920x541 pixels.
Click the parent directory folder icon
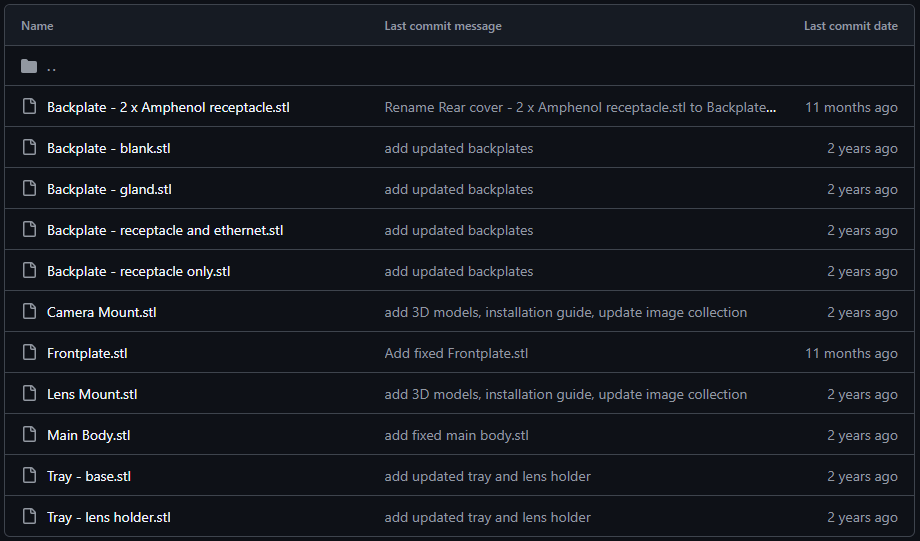[29, 66]
